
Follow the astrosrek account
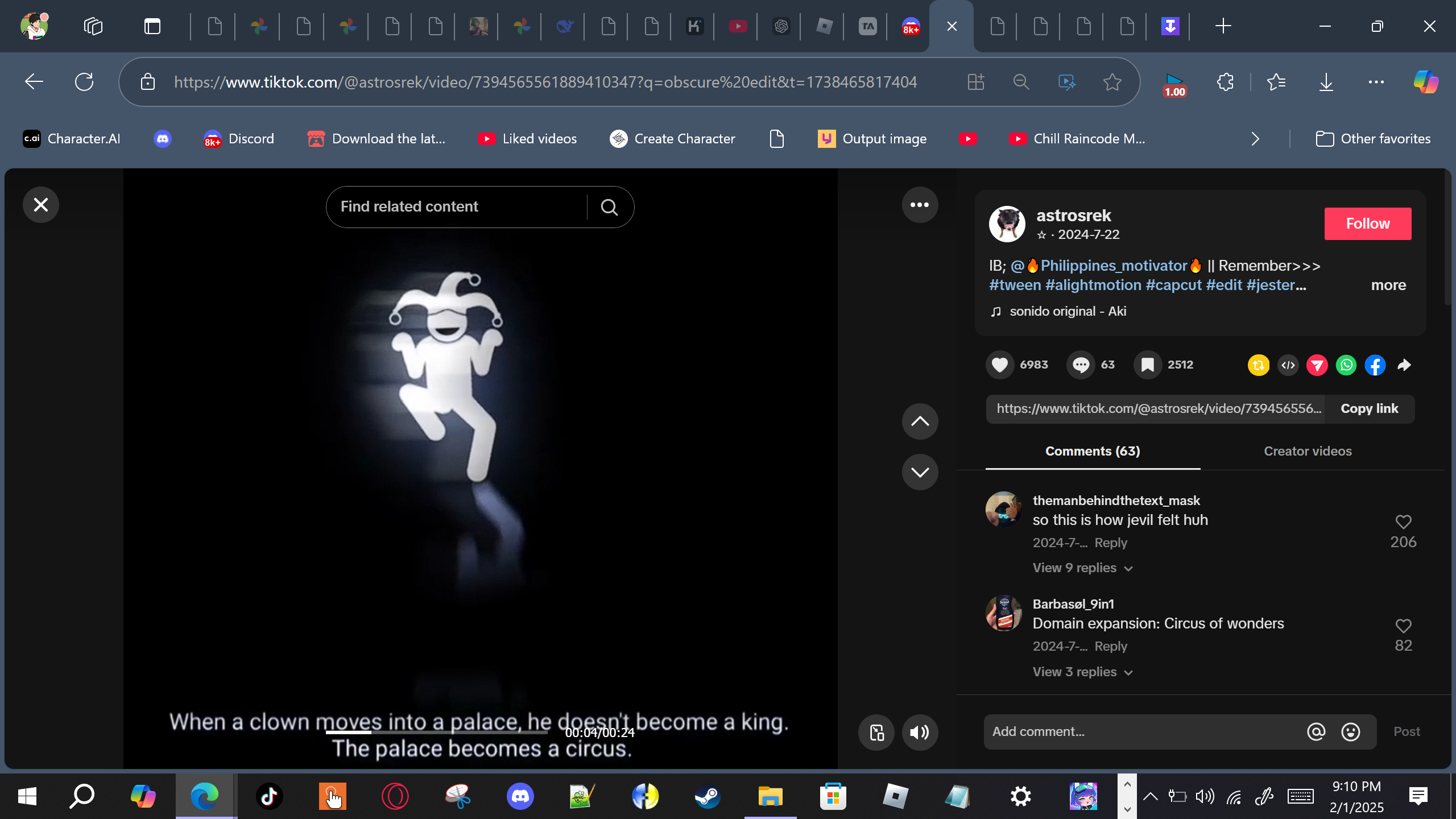[1367, 224]
